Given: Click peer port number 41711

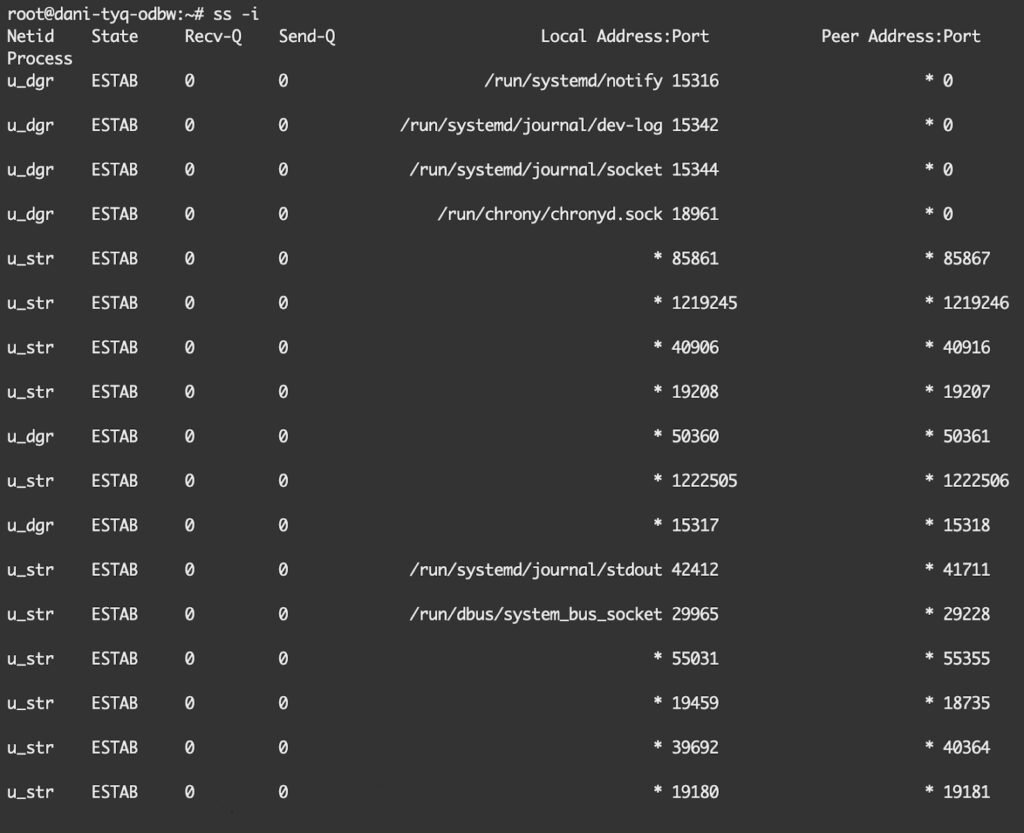Looking at the screenshot, I should tap(966, 570).
